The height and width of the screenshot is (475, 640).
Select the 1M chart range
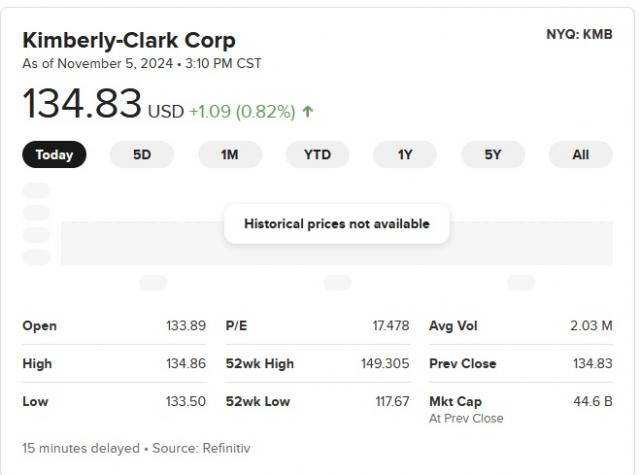[x=230, y=155]
